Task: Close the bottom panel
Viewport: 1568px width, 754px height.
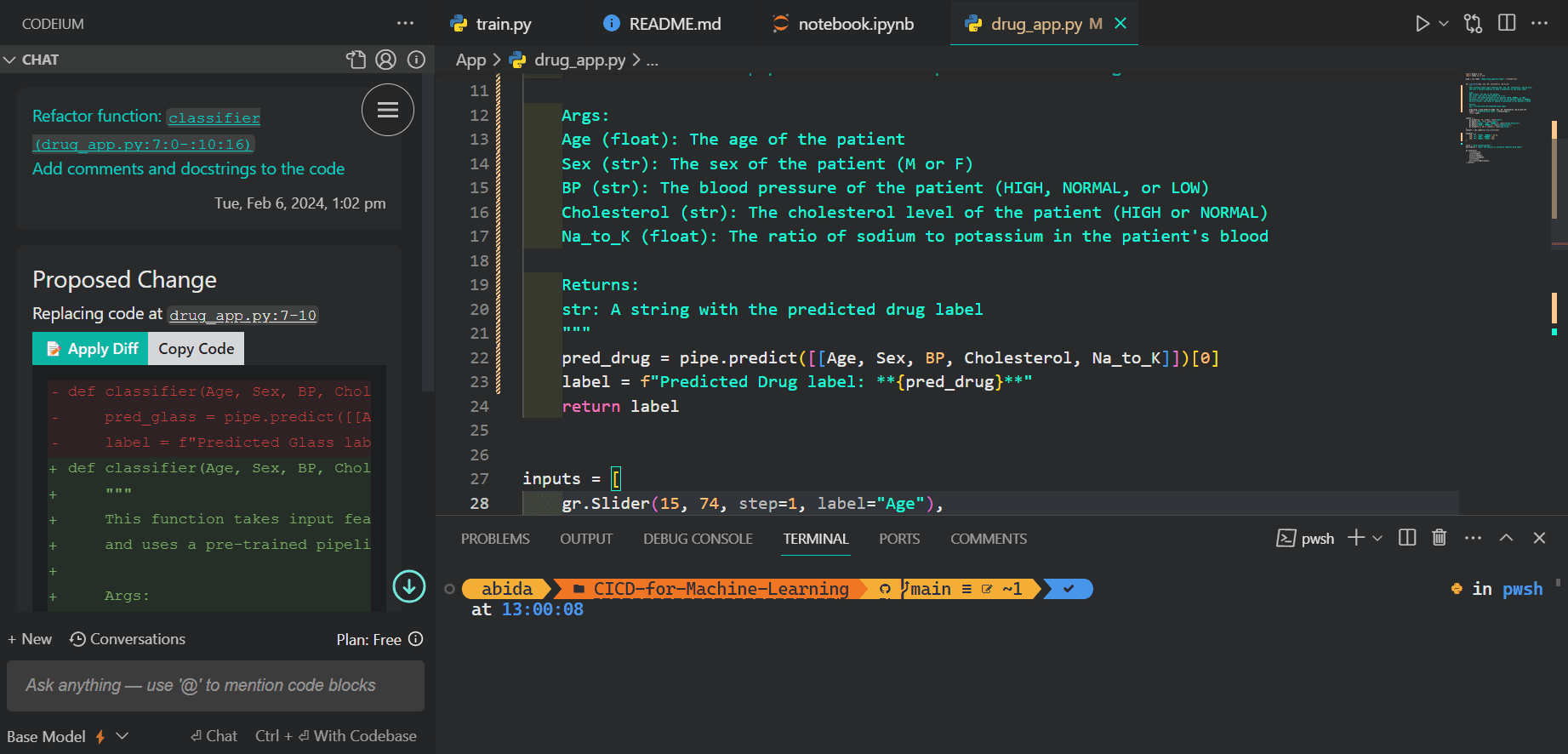Action: [1539, 538]
